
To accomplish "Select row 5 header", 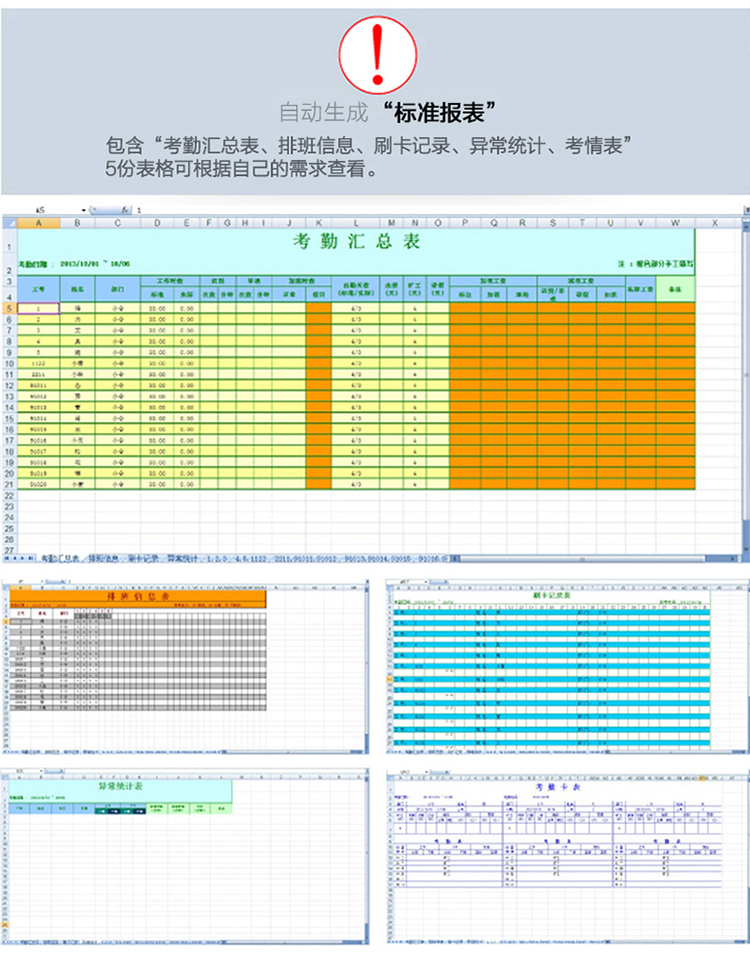I will click(x=10, y=309).
